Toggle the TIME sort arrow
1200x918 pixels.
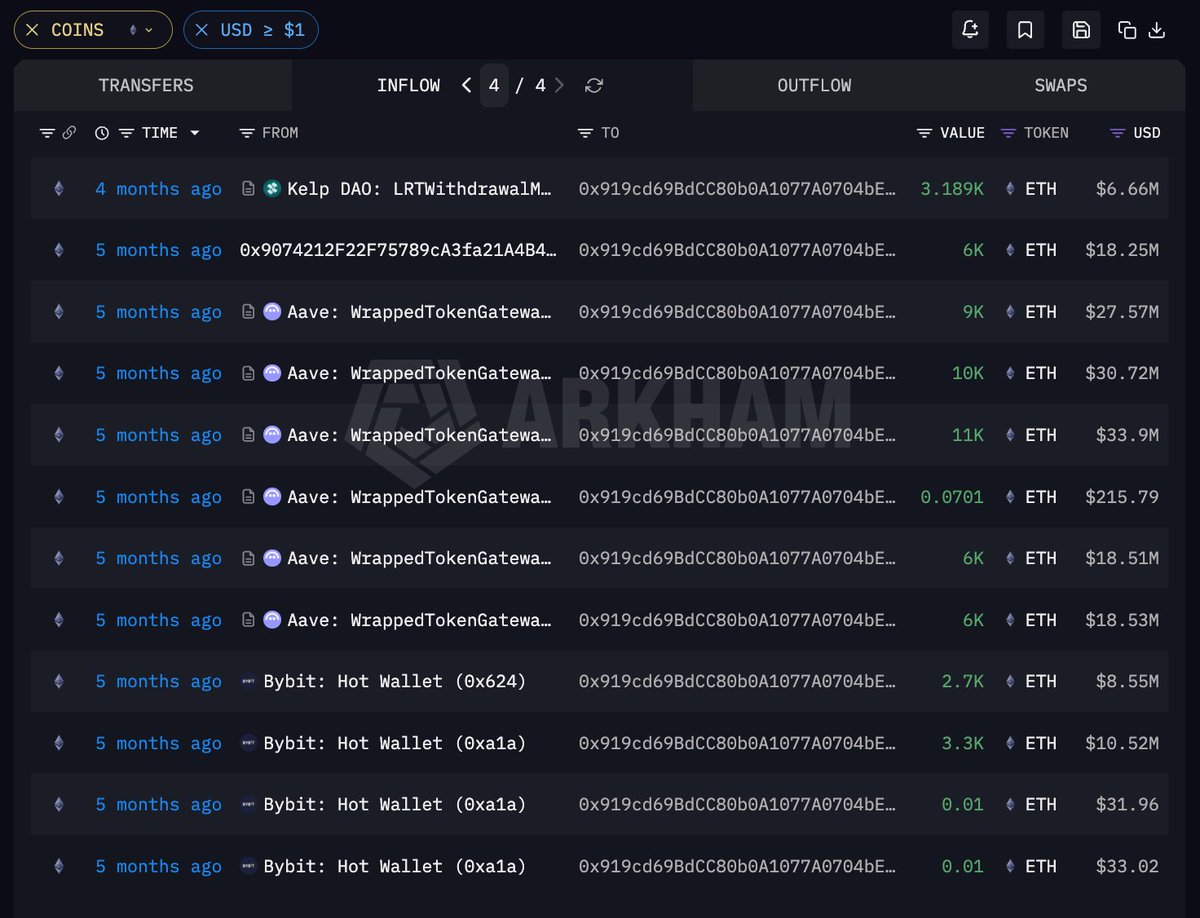click(x=195, y=133)
